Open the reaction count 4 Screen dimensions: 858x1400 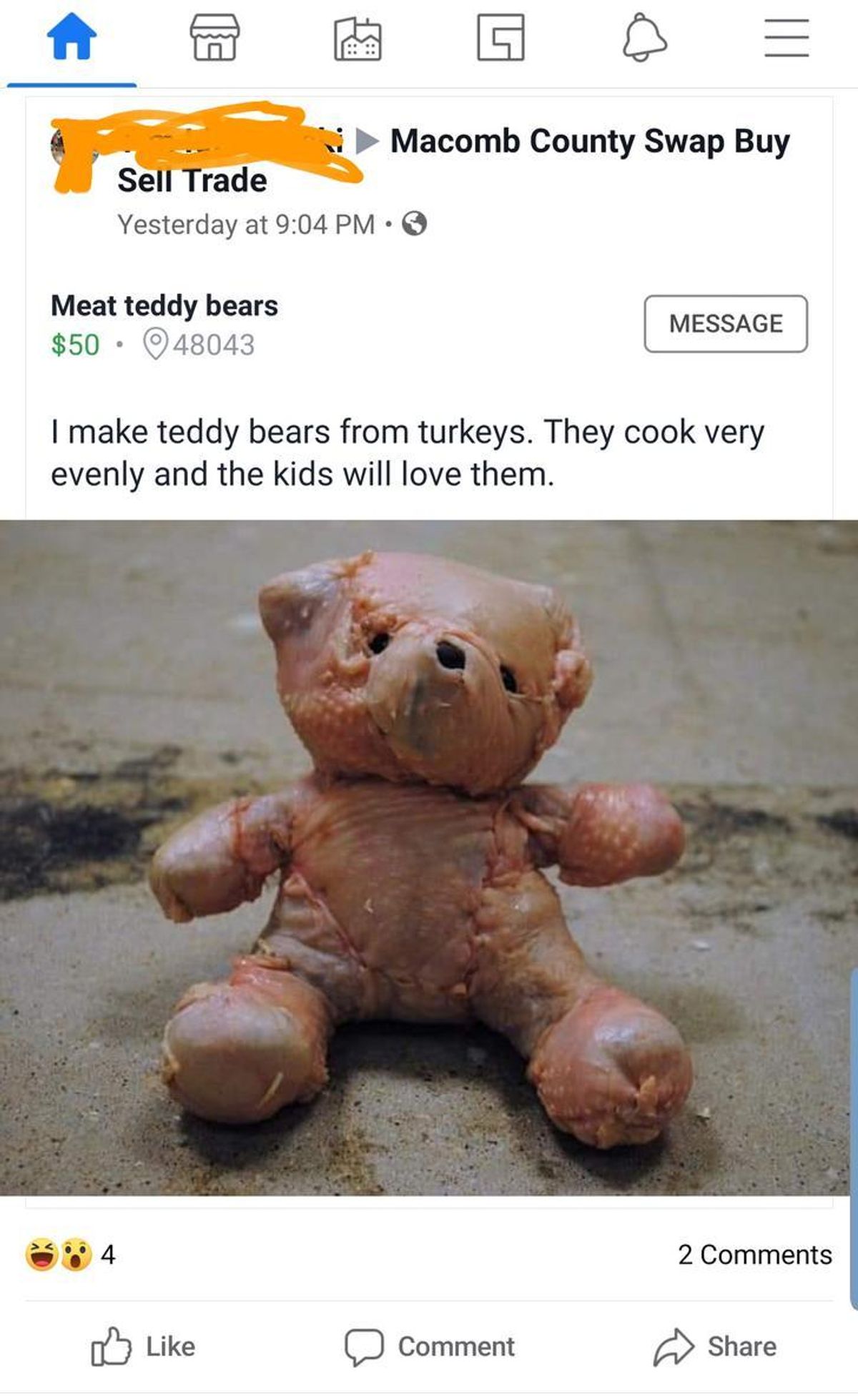click(x=108, y=1254)
